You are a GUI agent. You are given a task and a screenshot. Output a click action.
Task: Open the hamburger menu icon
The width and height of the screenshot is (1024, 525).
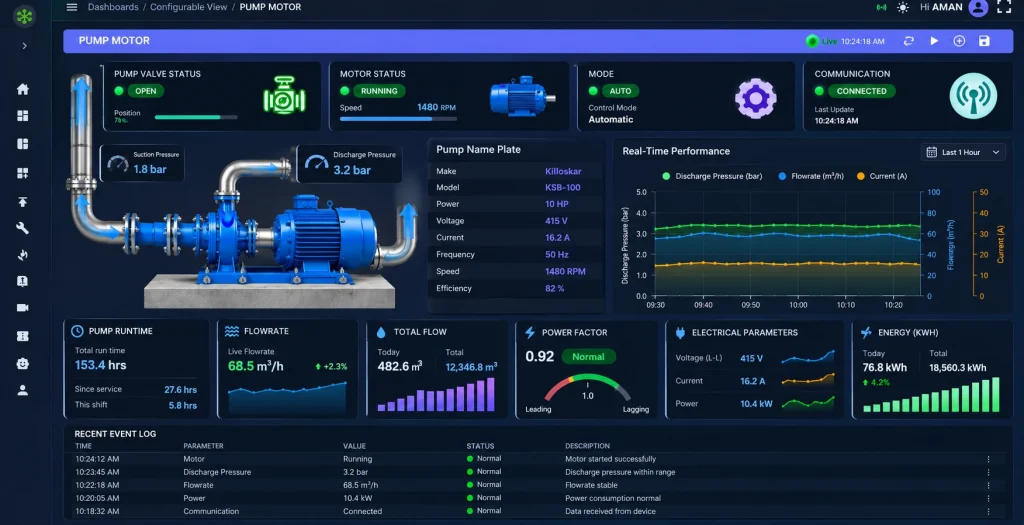coord(72,7)
